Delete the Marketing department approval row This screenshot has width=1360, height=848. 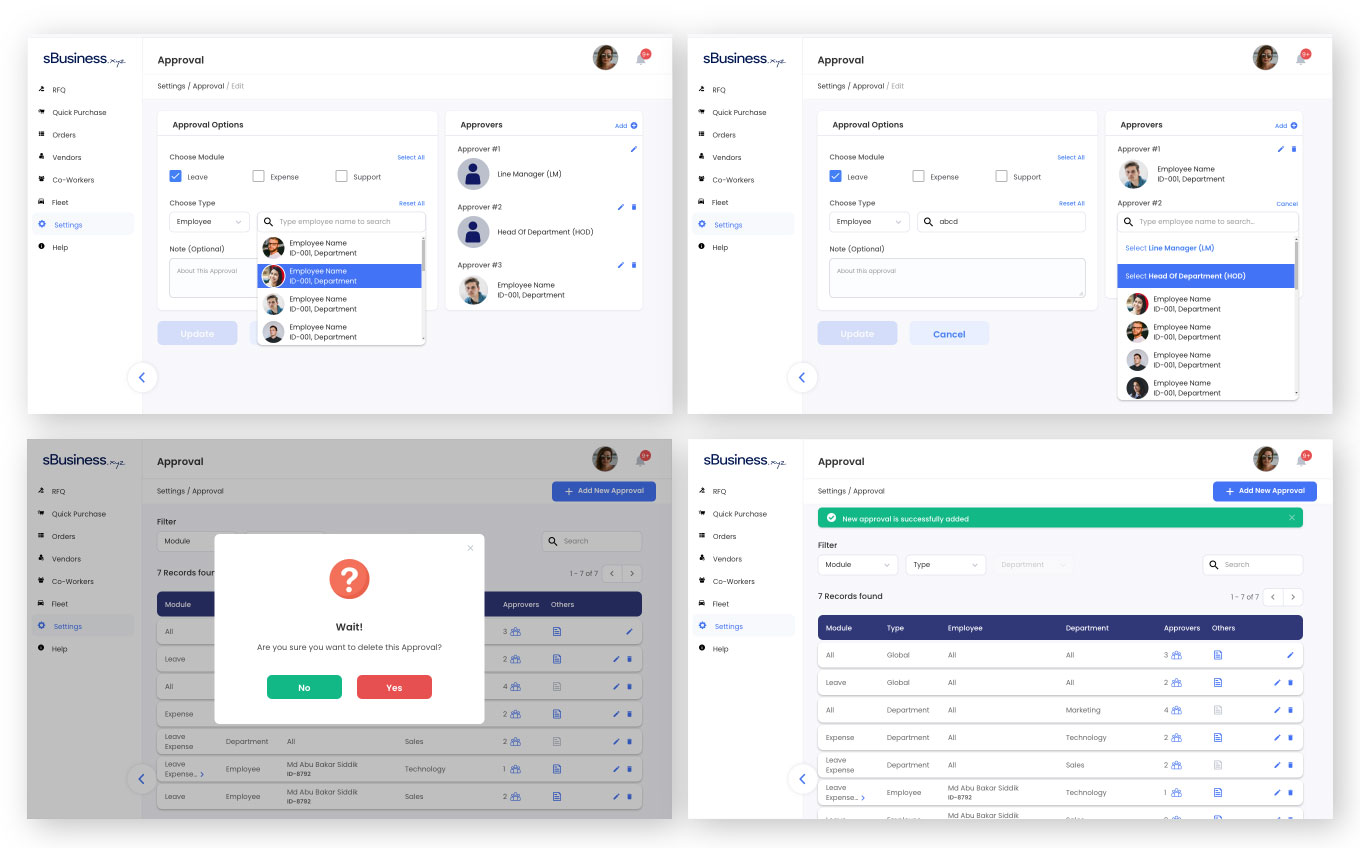click(x=1290, y=710)
